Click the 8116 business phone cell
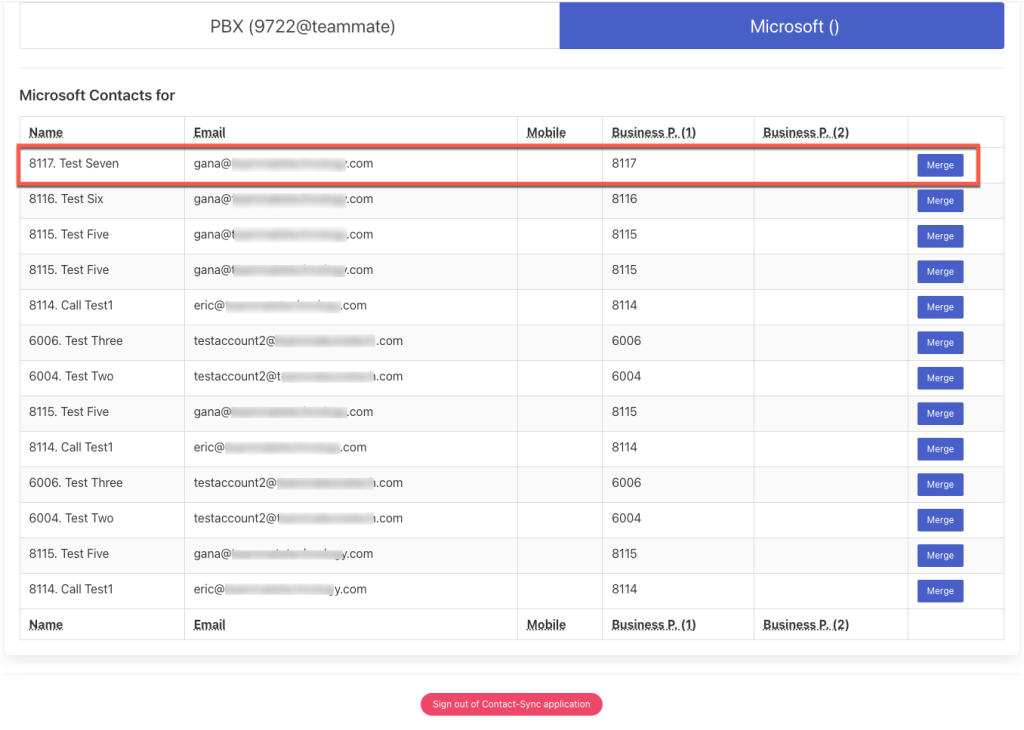The image size is (1024, 730). point(624,199)
